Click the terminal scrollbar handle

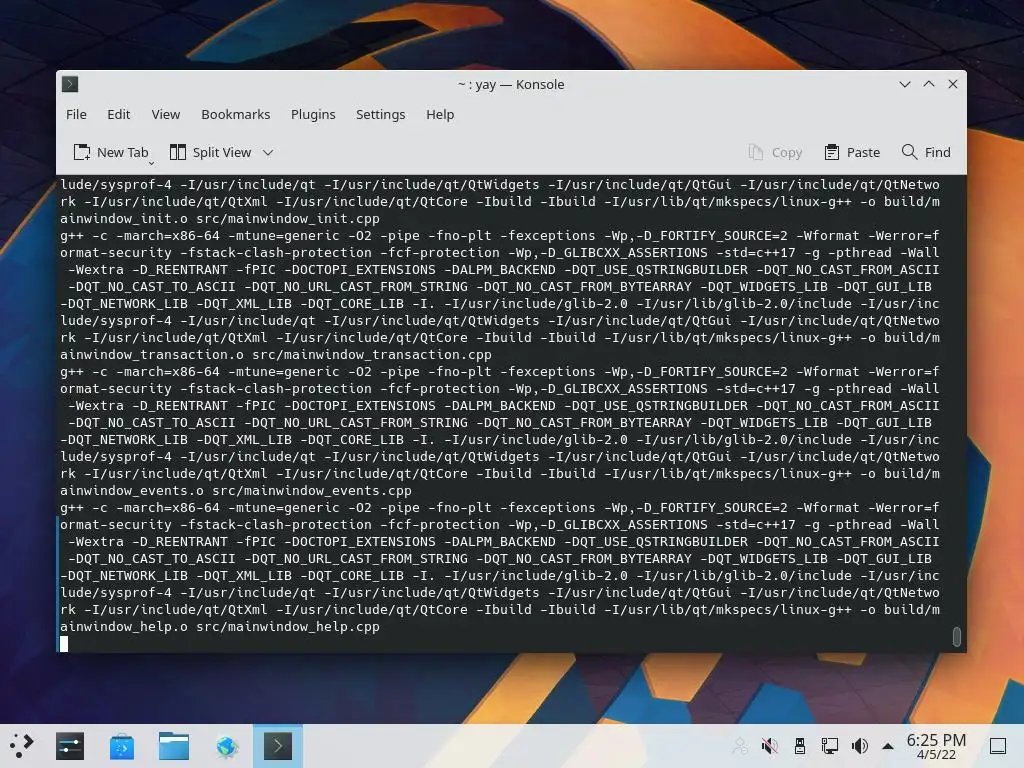957,636
